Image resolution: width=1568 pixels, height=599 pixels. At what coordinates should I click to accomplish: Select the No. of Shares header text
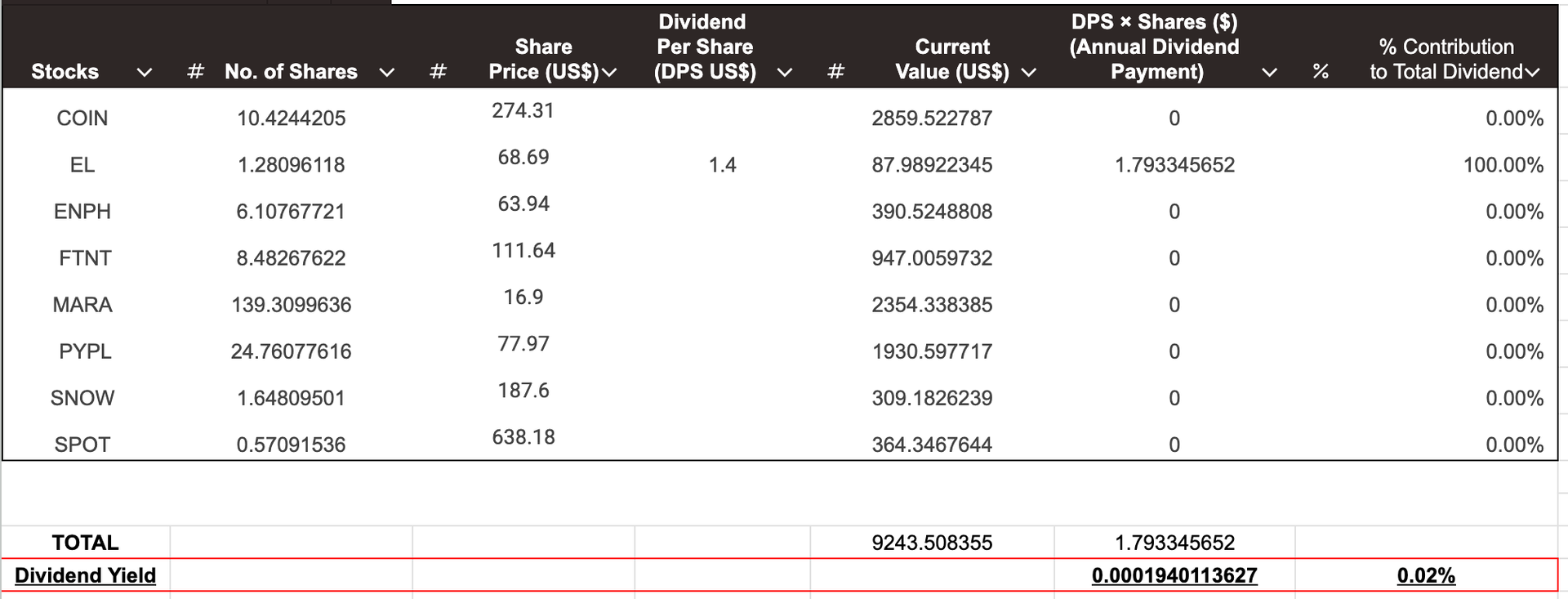[x=292, y=72]
